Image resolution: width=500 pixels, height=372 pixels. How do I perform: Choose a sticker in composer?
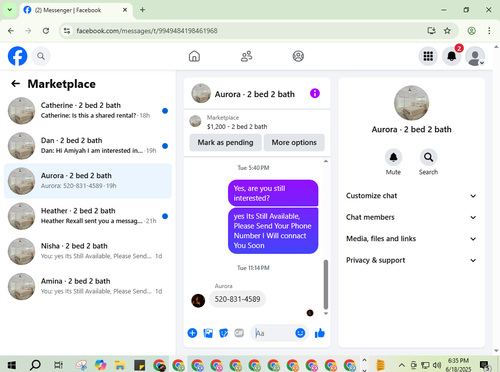[223, 333]
